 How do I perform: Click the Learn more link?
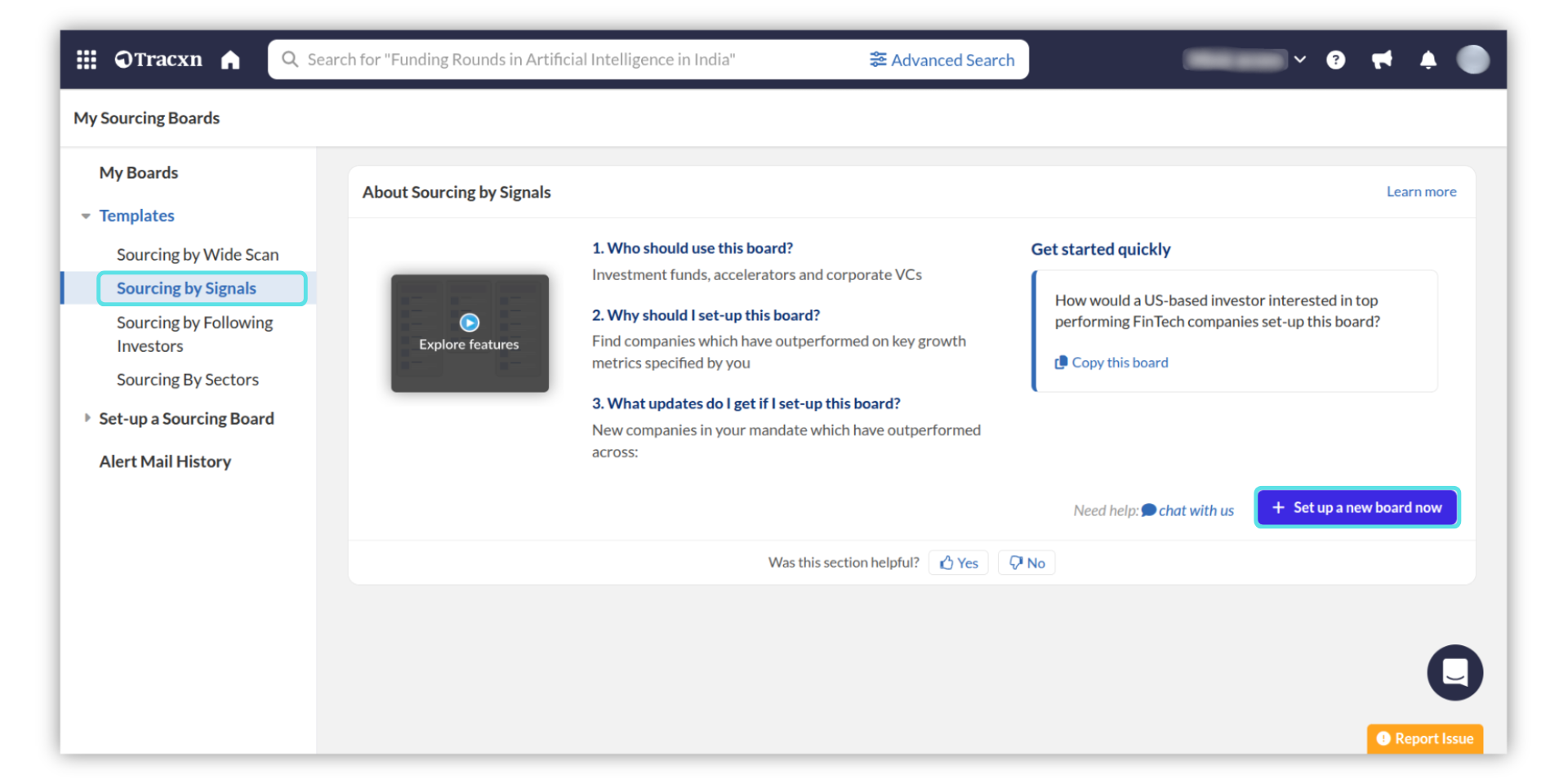coord(1421,192)
